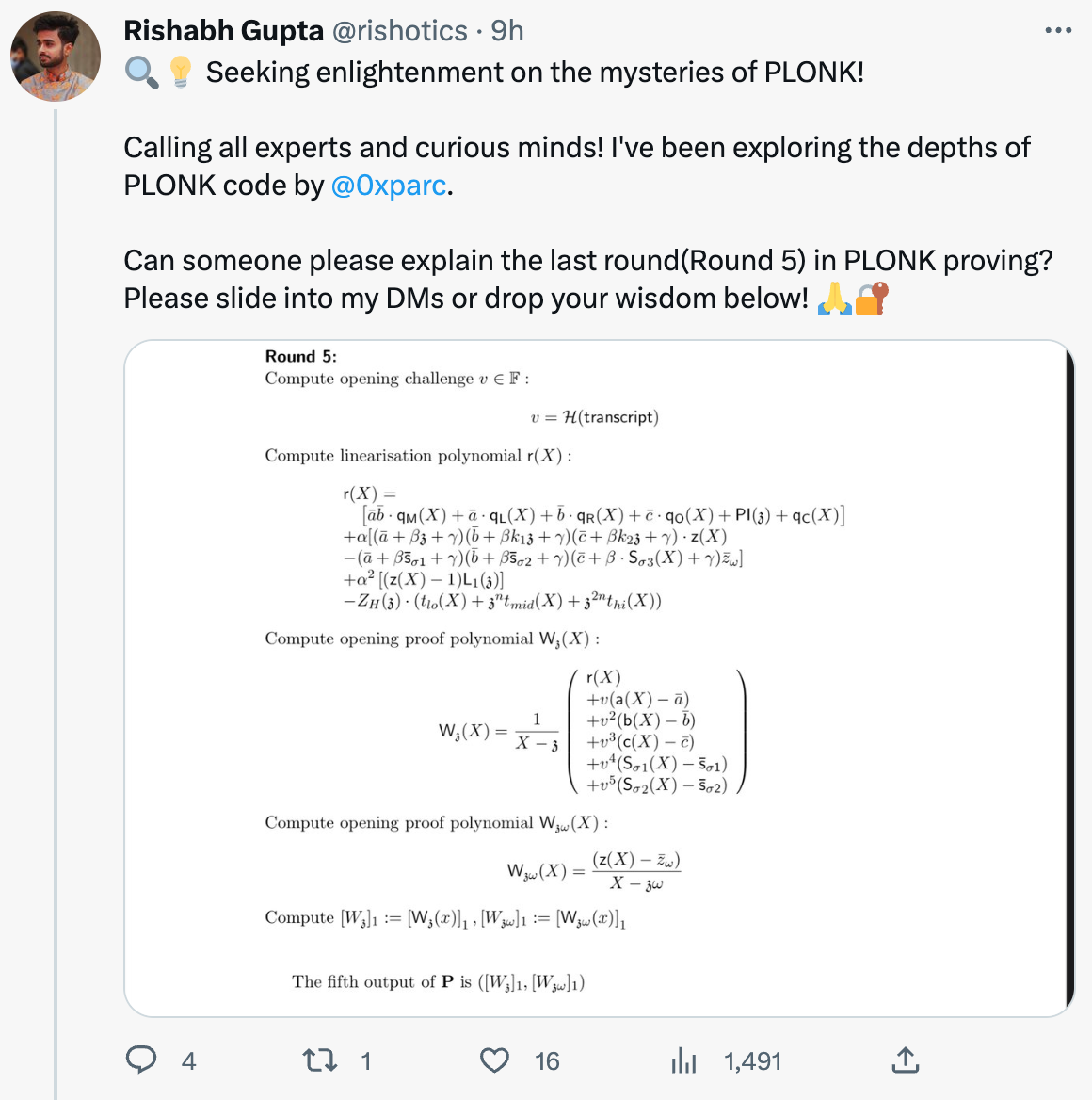Retweet the post using the repost arrows
1092x1100 pixels.
pos(322,1060)
